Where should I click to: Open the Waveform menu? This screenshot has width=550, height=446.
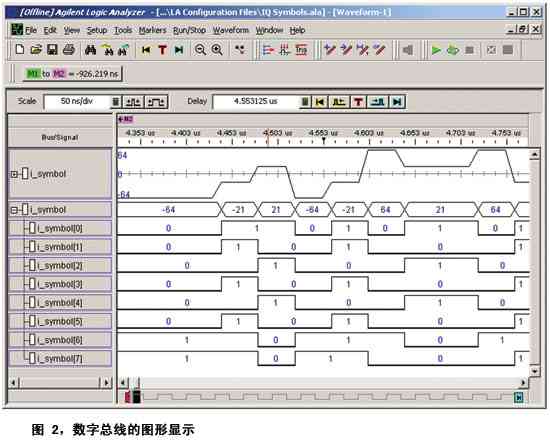(231, 30)
